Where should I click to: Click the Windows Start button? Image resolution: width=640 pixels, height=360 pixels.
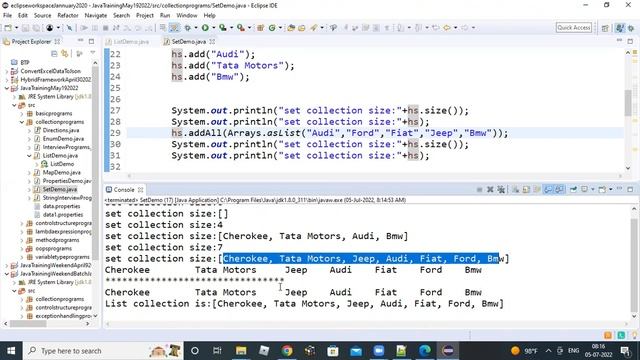[x=11, y=351]
